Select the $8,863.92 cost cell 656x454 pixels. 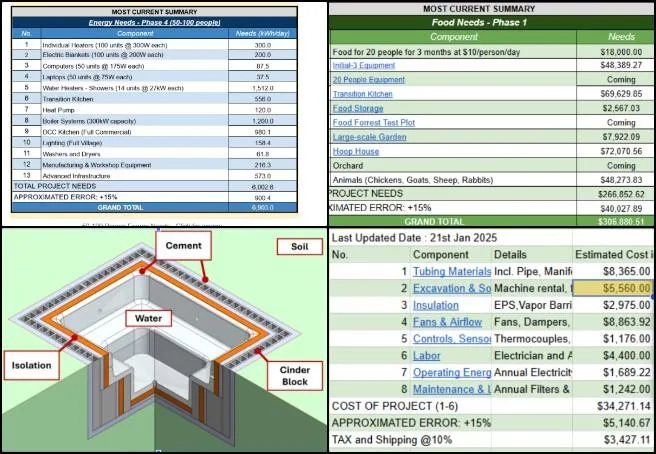click(612, 322)
